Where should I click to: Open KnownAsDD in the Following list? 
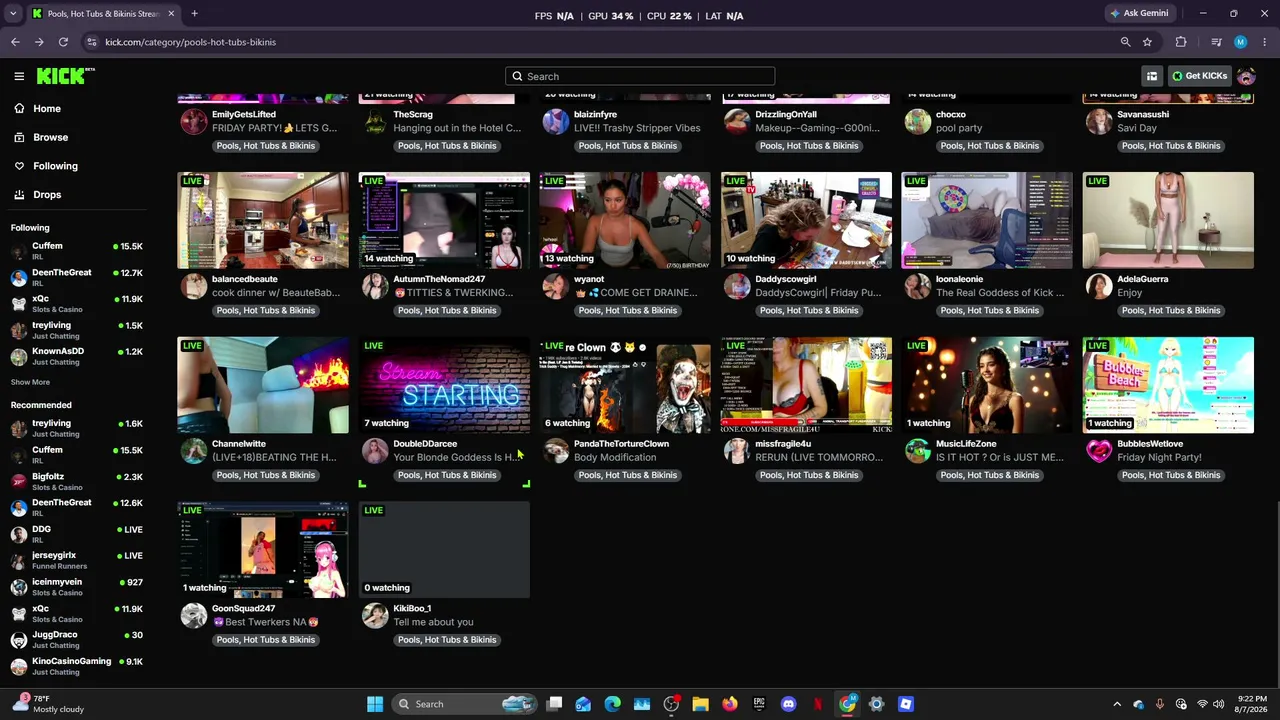[77, 356]
